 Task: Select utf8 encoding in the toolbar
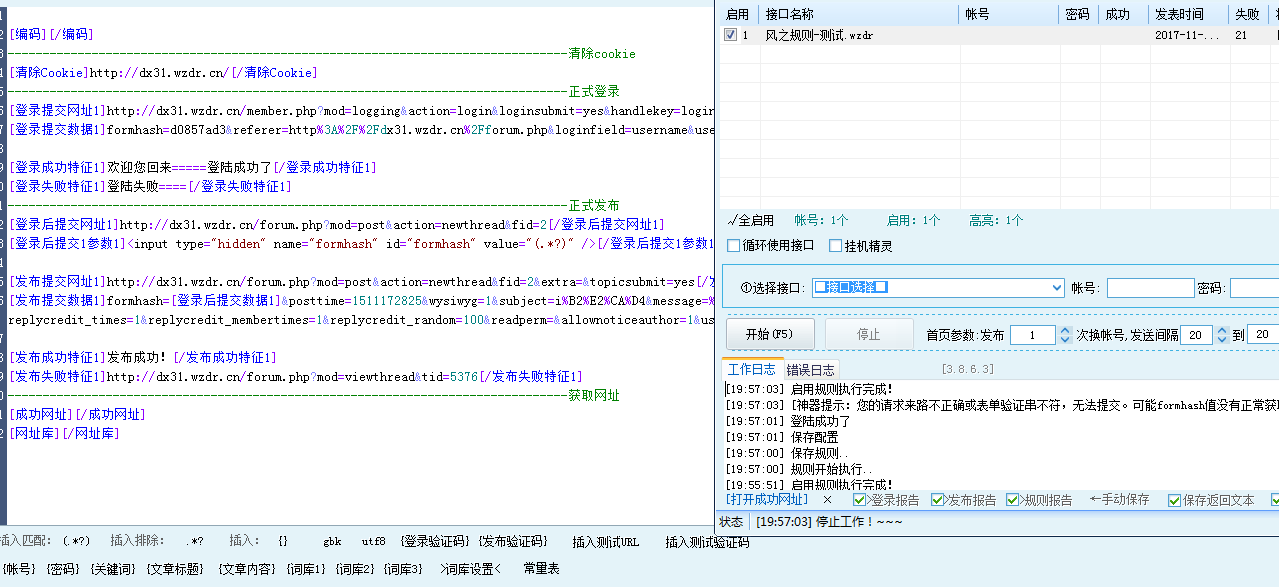click(373, 540)
